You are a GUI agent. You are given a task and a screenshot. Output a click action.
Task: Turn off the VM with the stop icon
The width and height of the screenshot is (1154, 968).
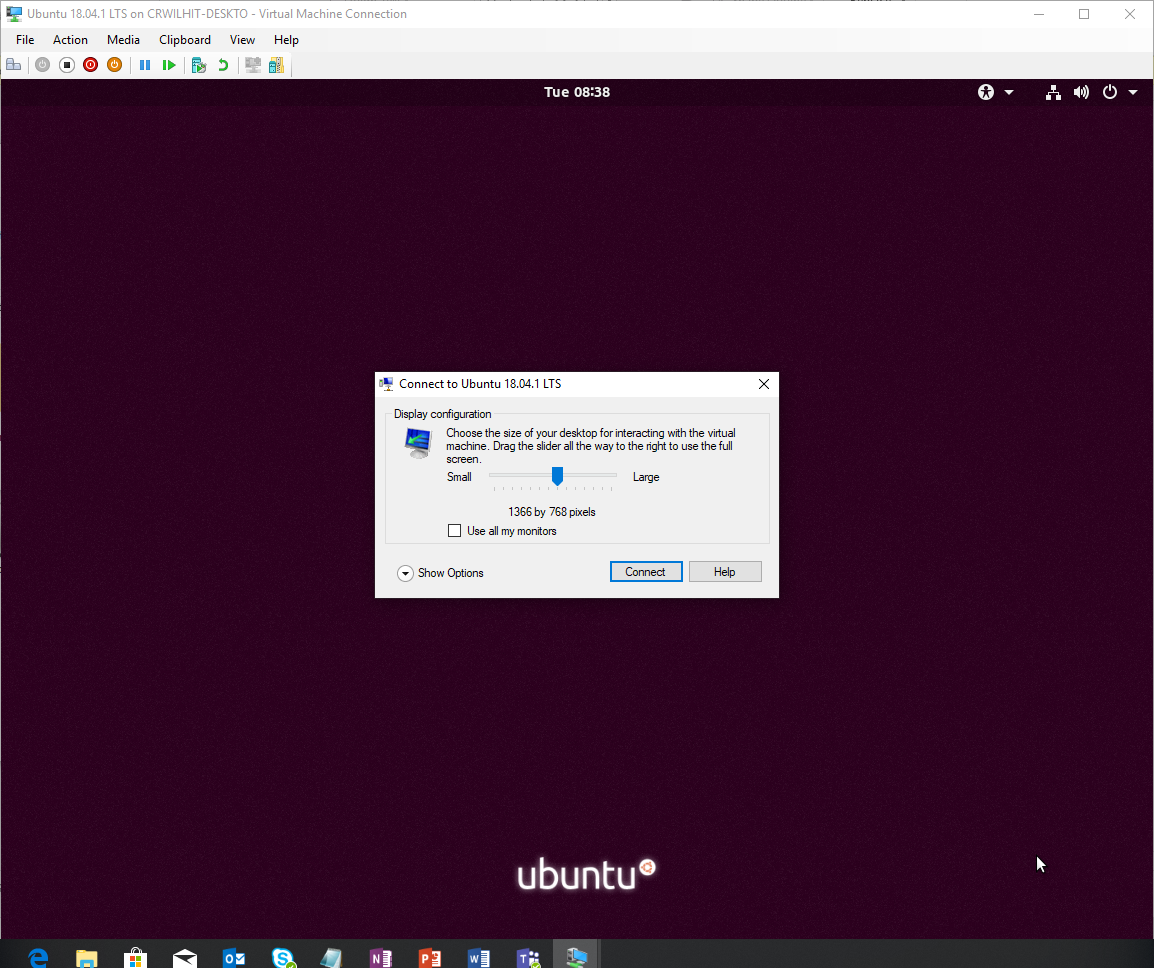pyautogui.click(x=67, y=65)
